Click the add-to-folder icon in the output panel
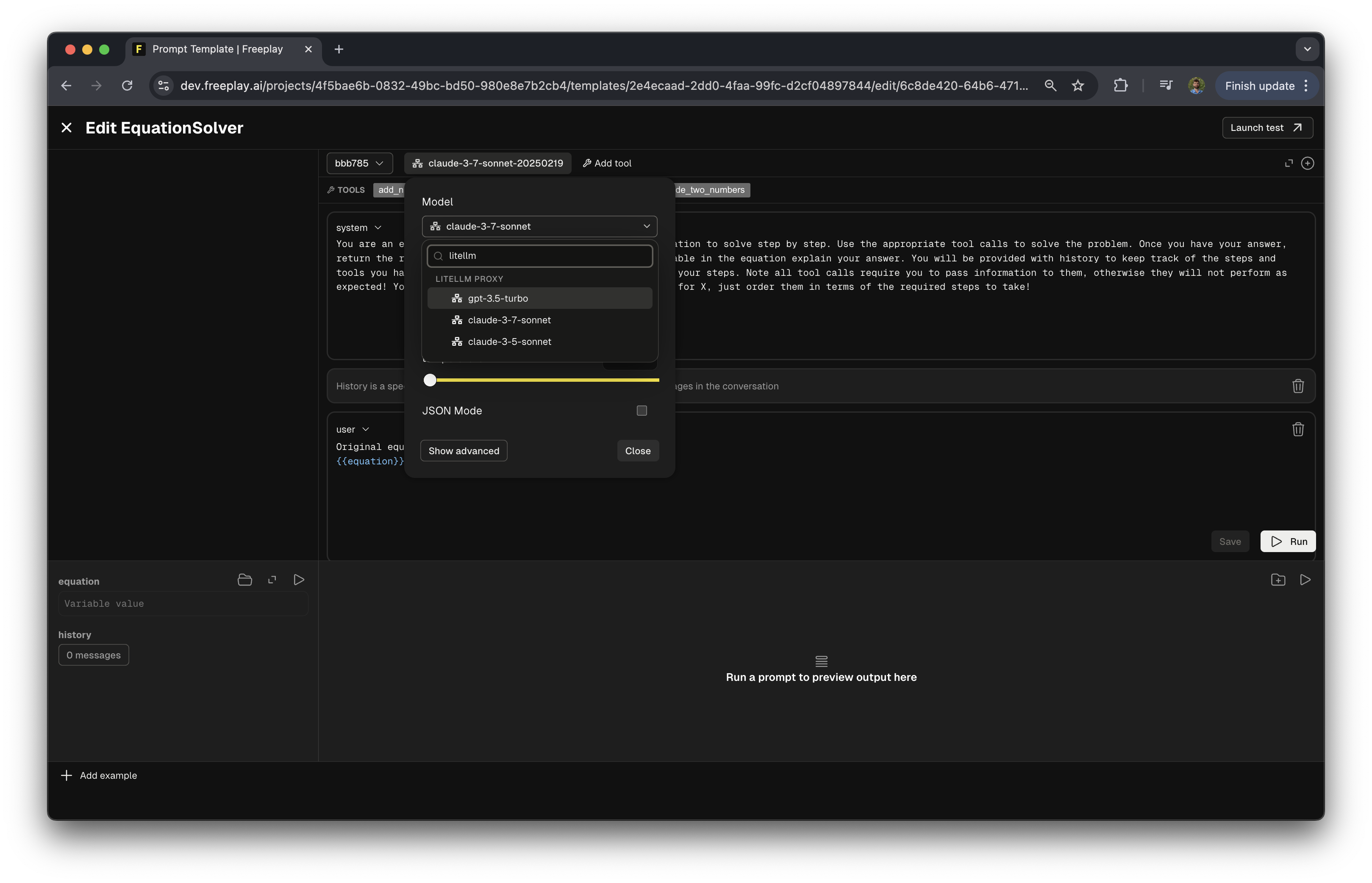Viewport: 1372px width, 883px height. pos(1278,580)
